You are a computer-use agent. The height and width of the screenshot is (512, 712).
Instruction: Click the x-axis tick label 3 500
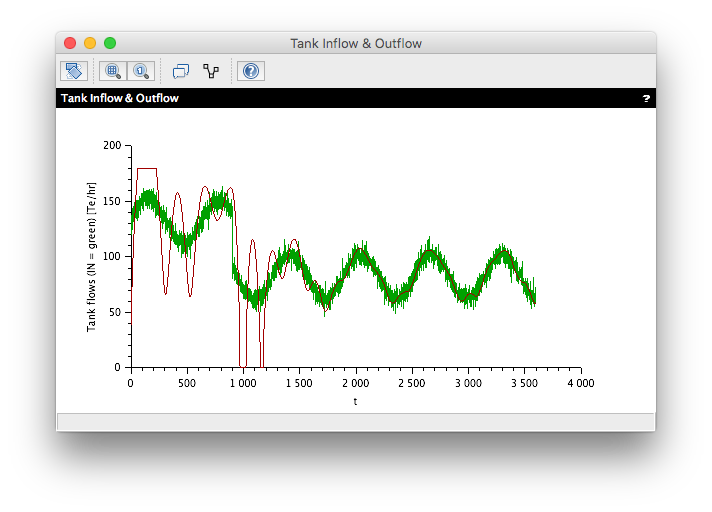click(x=524, y=384)
